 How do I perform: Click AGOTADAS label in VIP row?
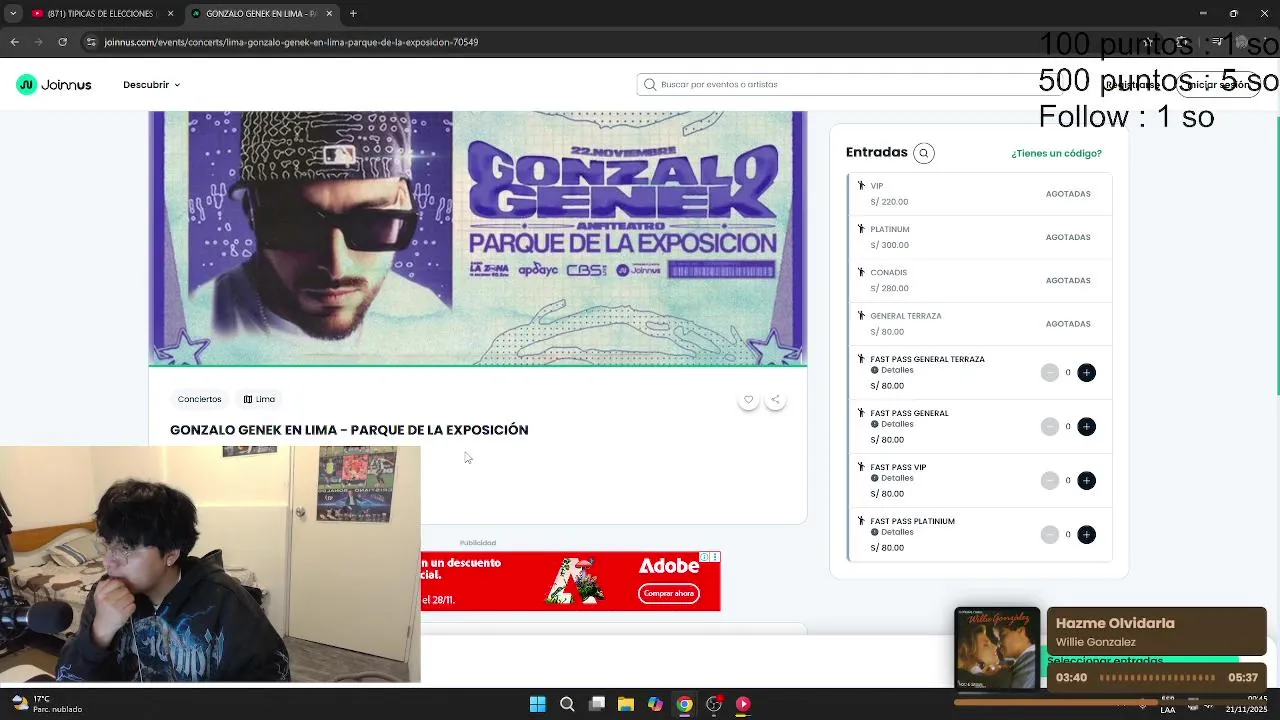(1068, 194)
